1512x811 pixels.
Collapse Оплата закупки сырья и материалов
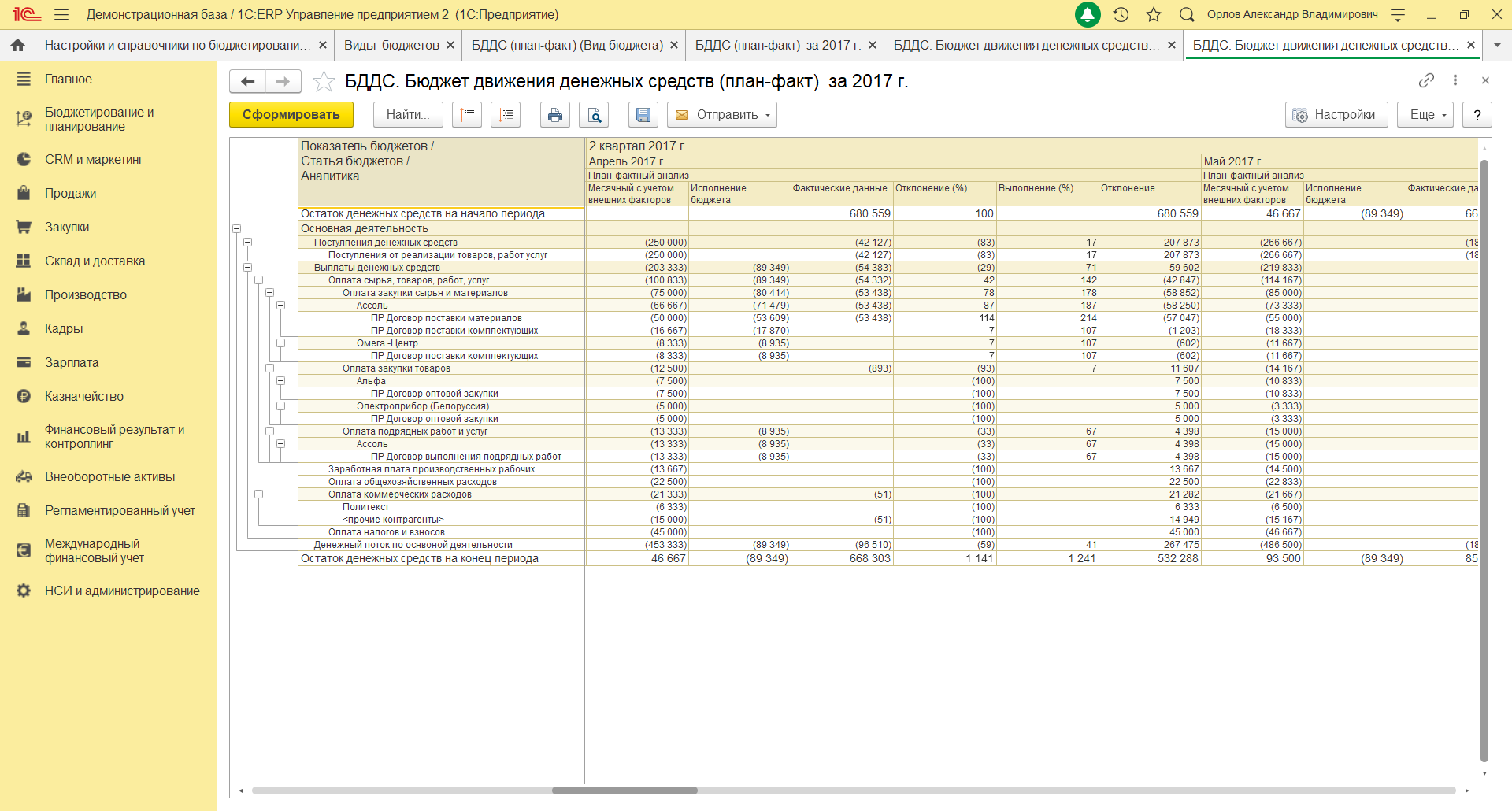point(269,293)
